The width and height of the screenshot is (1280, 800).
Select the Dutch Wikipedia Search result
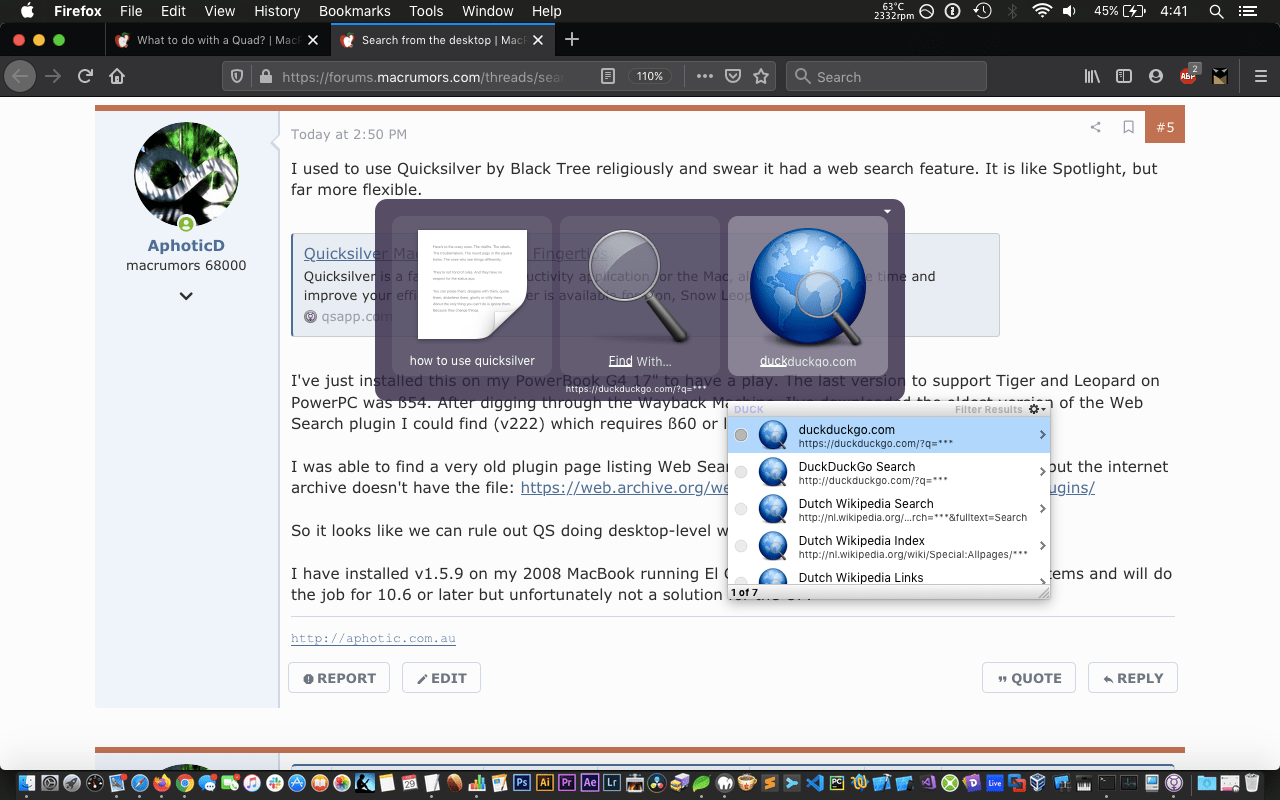(889, 509)
